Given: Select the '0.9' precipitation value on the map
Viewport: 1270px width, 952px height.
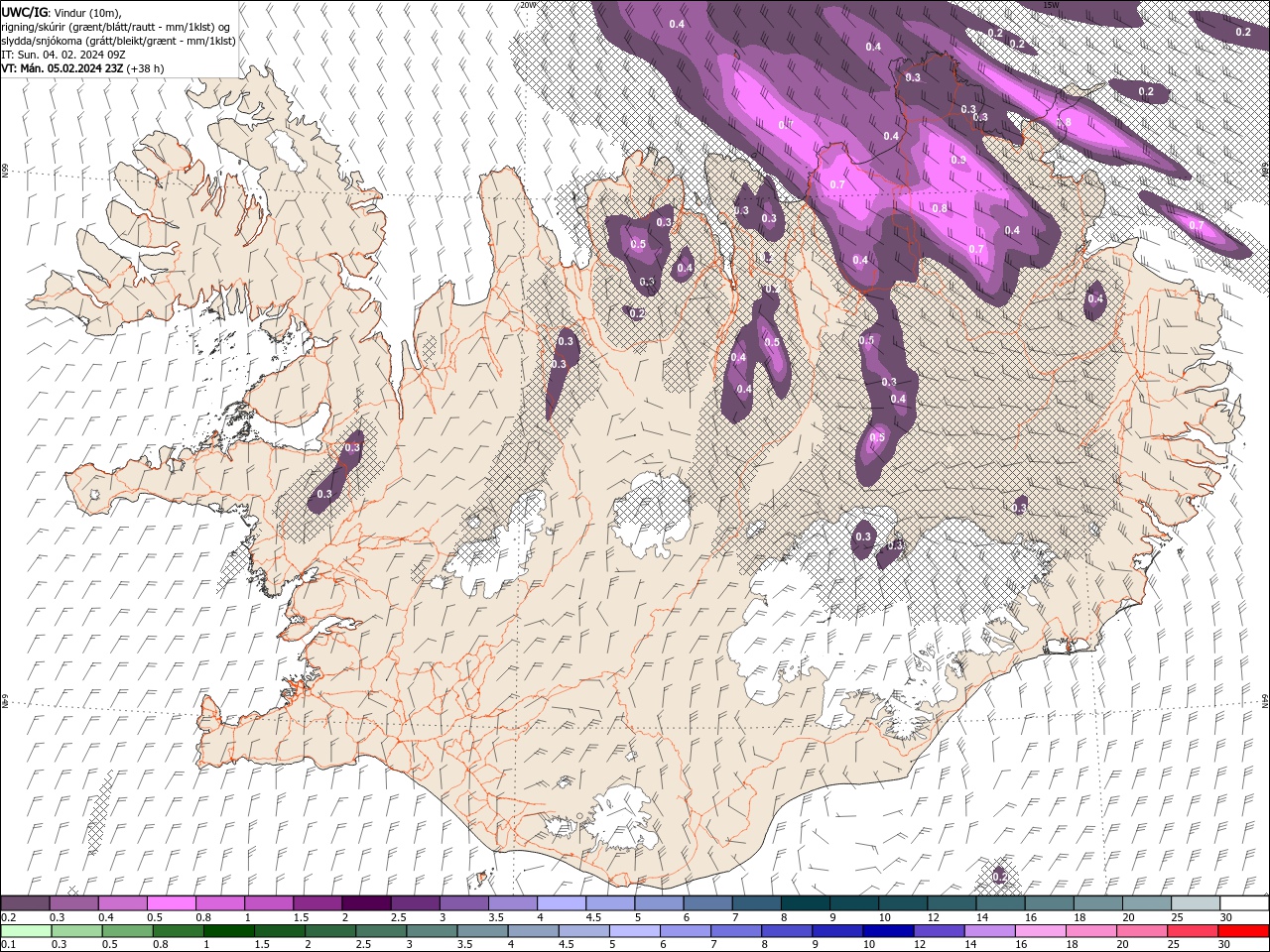Looking at the screenshot, I should coord(958,160).
